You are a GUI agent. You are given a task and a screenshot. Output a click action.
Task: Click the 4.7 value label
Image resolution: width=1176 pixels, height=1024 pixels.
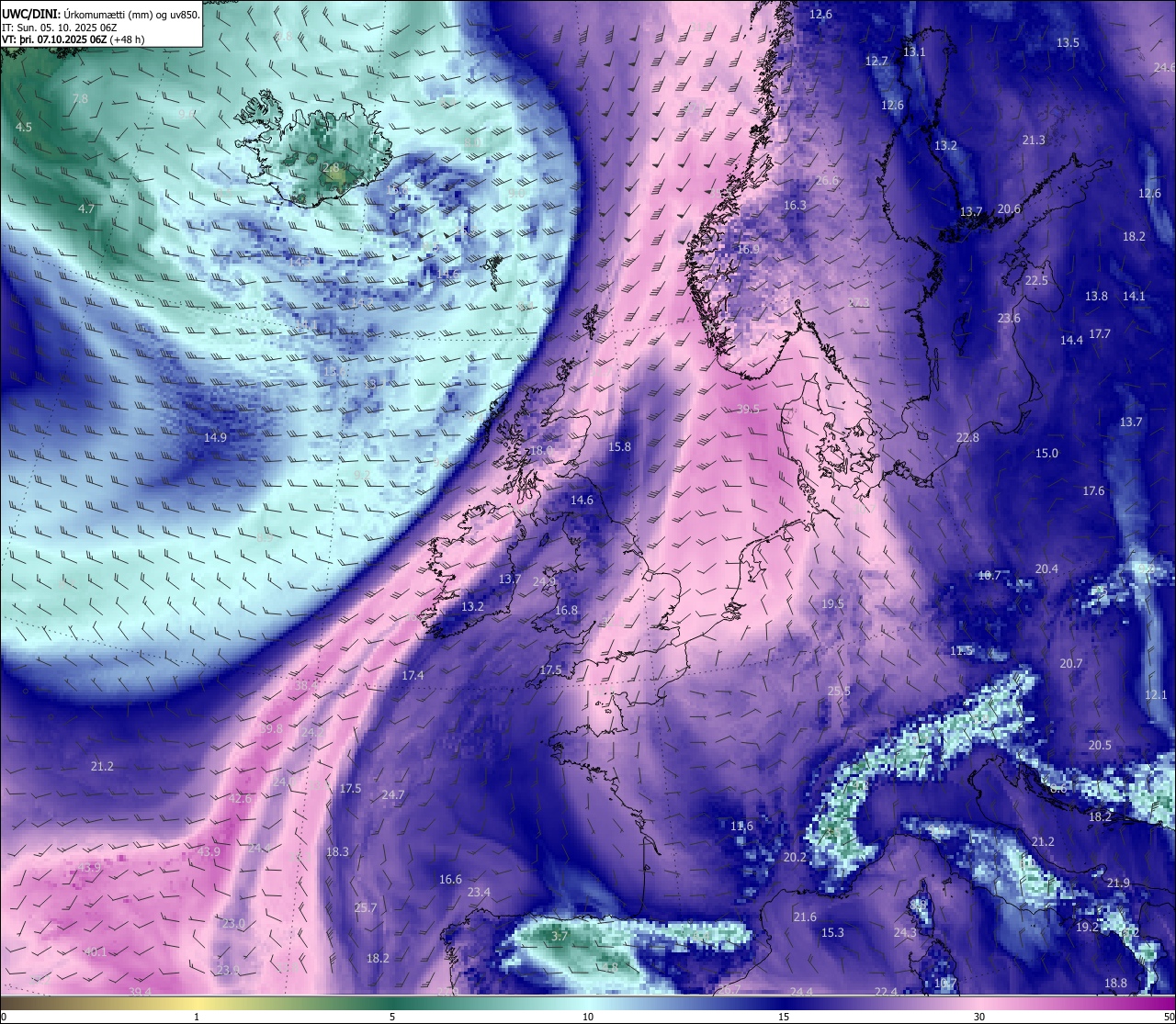[86, 208]
